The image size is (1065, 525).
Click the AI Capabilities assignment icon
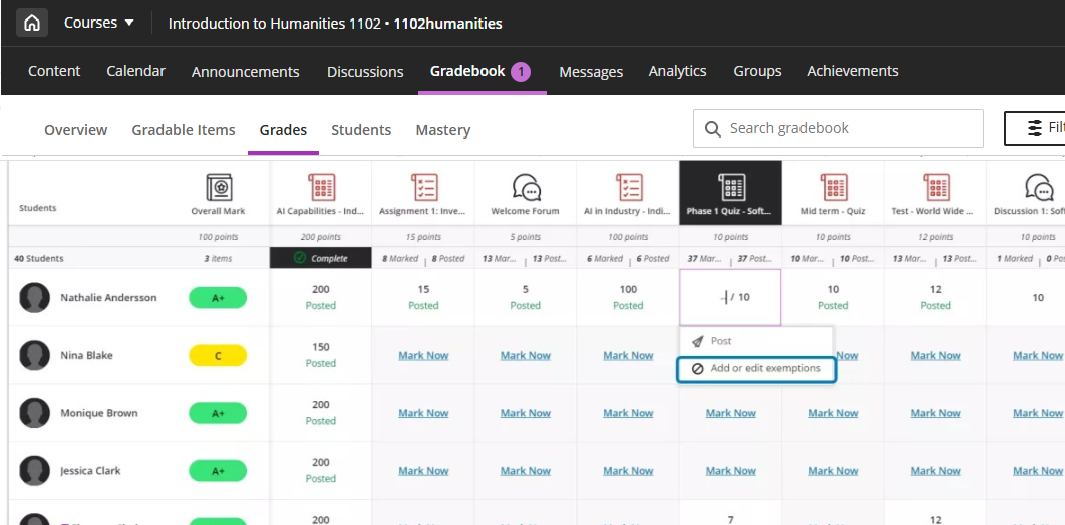click(321, 187)
